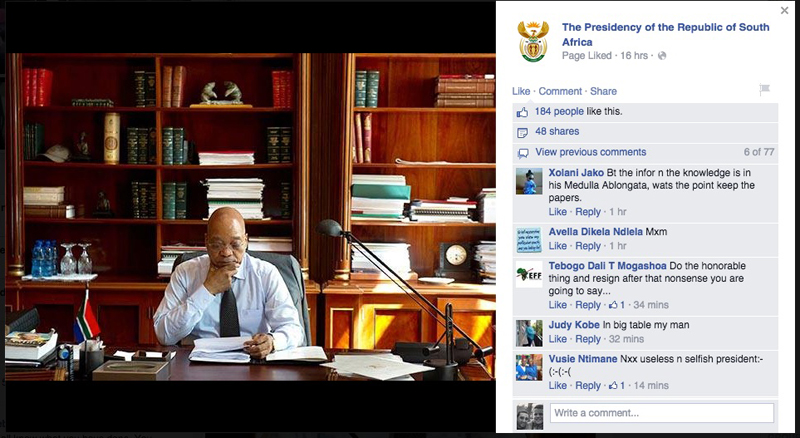This screenshot has height=438, width=800.
Task: Click Comment link under the post header
Action: point(560,91)
